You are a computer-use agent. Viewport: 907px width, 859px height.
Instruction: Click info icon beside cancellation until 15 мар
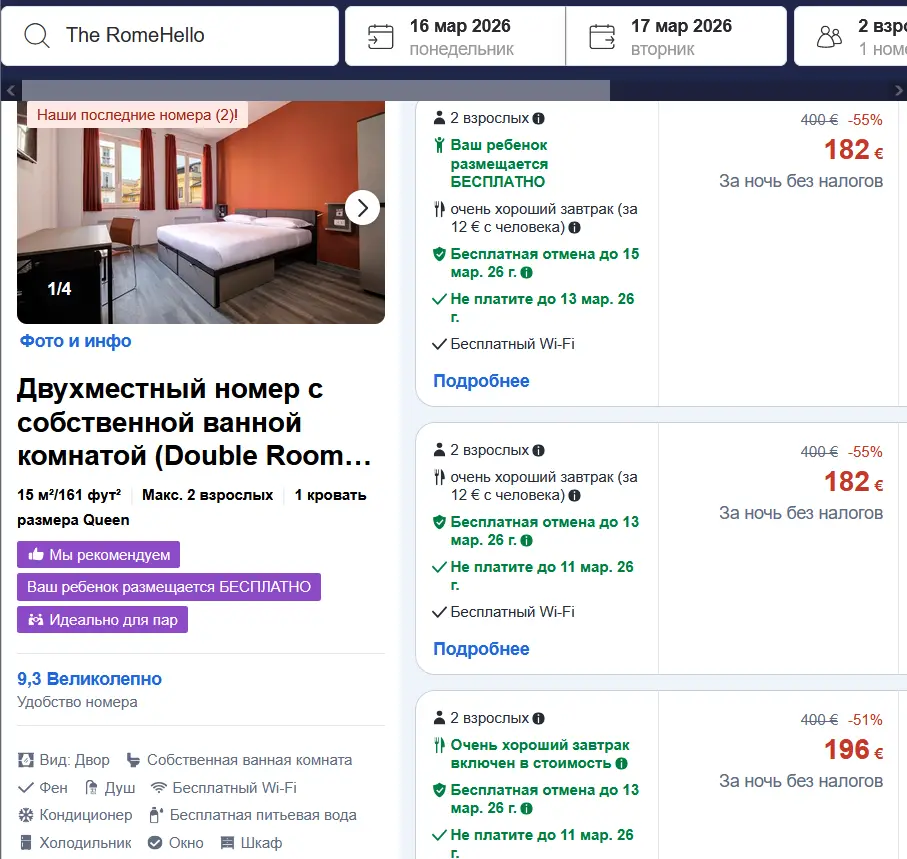[x=527, y=272]
